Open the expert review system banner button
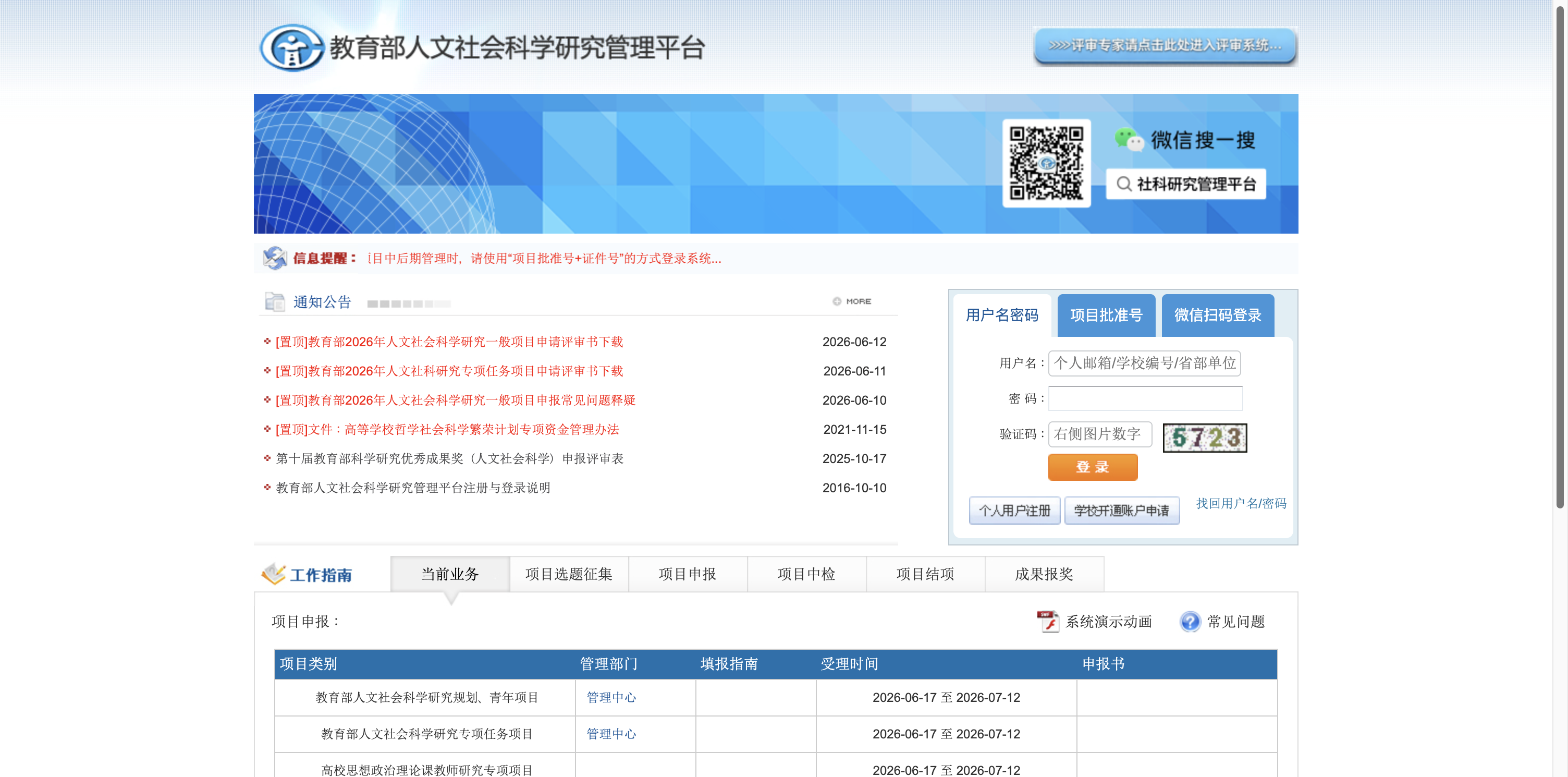The image size is (1568, 777). [1165, 46]
